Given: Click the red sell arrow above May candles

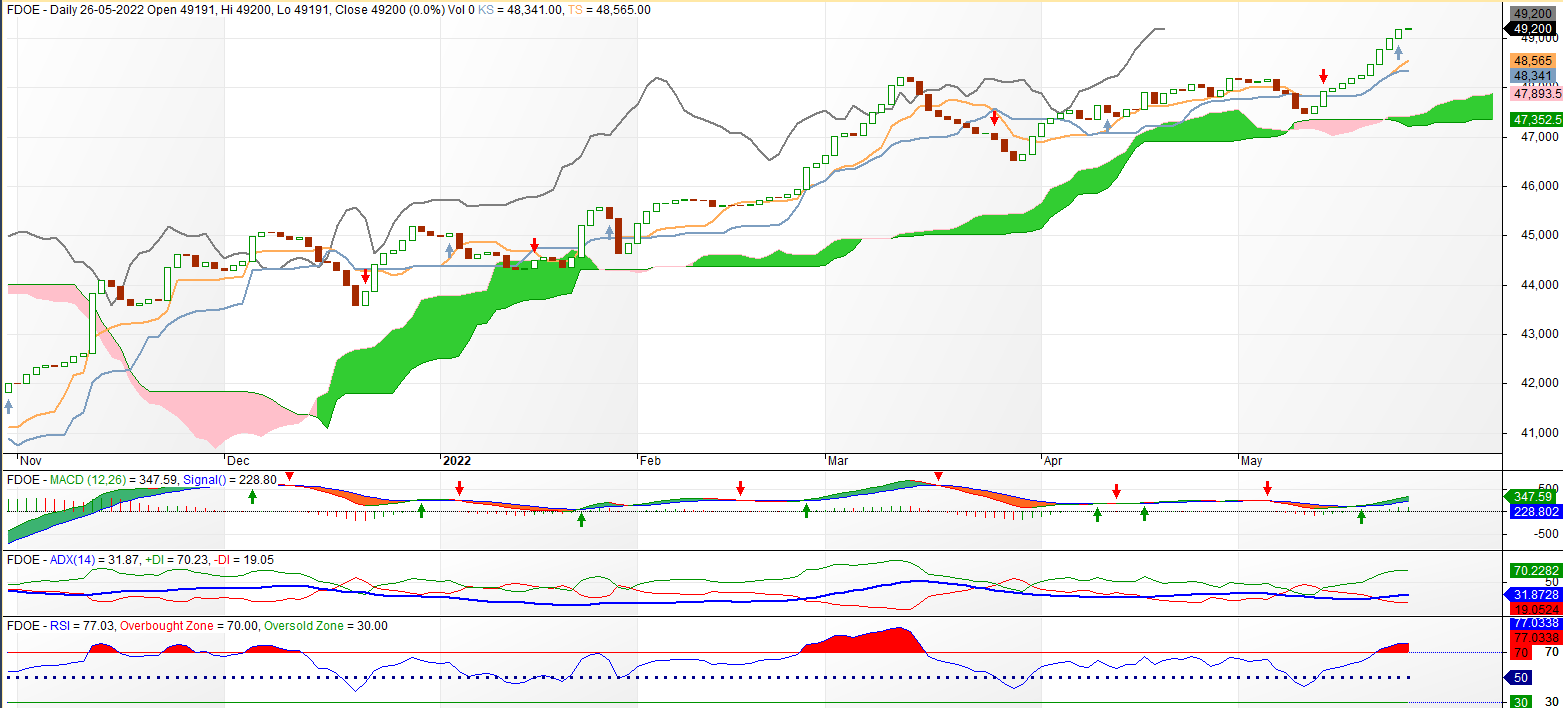Looking at the screenshot, I should 1323,76.
